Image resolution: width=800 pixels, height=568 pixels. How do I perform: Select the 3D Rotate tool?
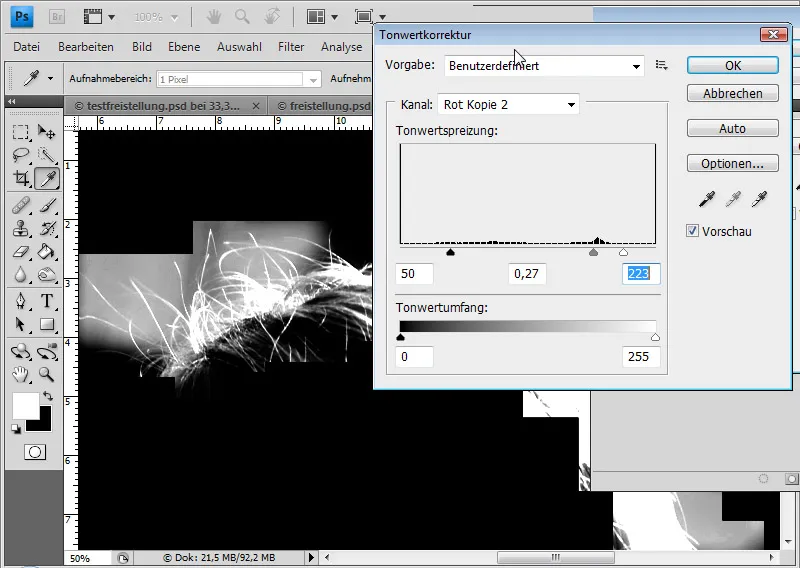[21, 352]
